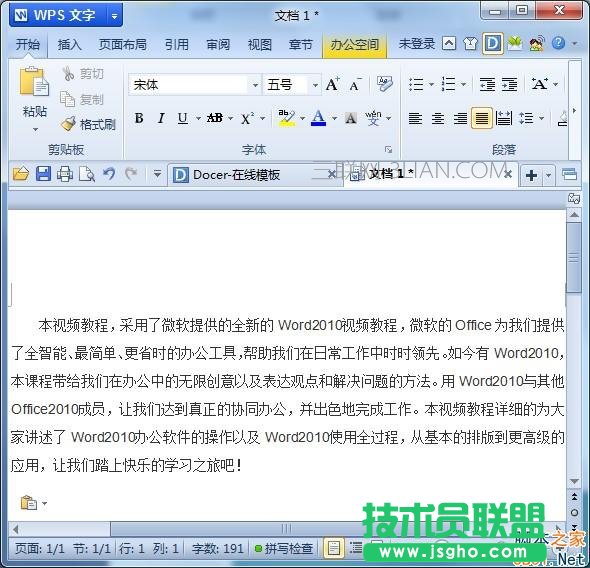Toggle strikethrough AB formatting
The height and width of the screenshot is (568, 590).
point(215,118)
